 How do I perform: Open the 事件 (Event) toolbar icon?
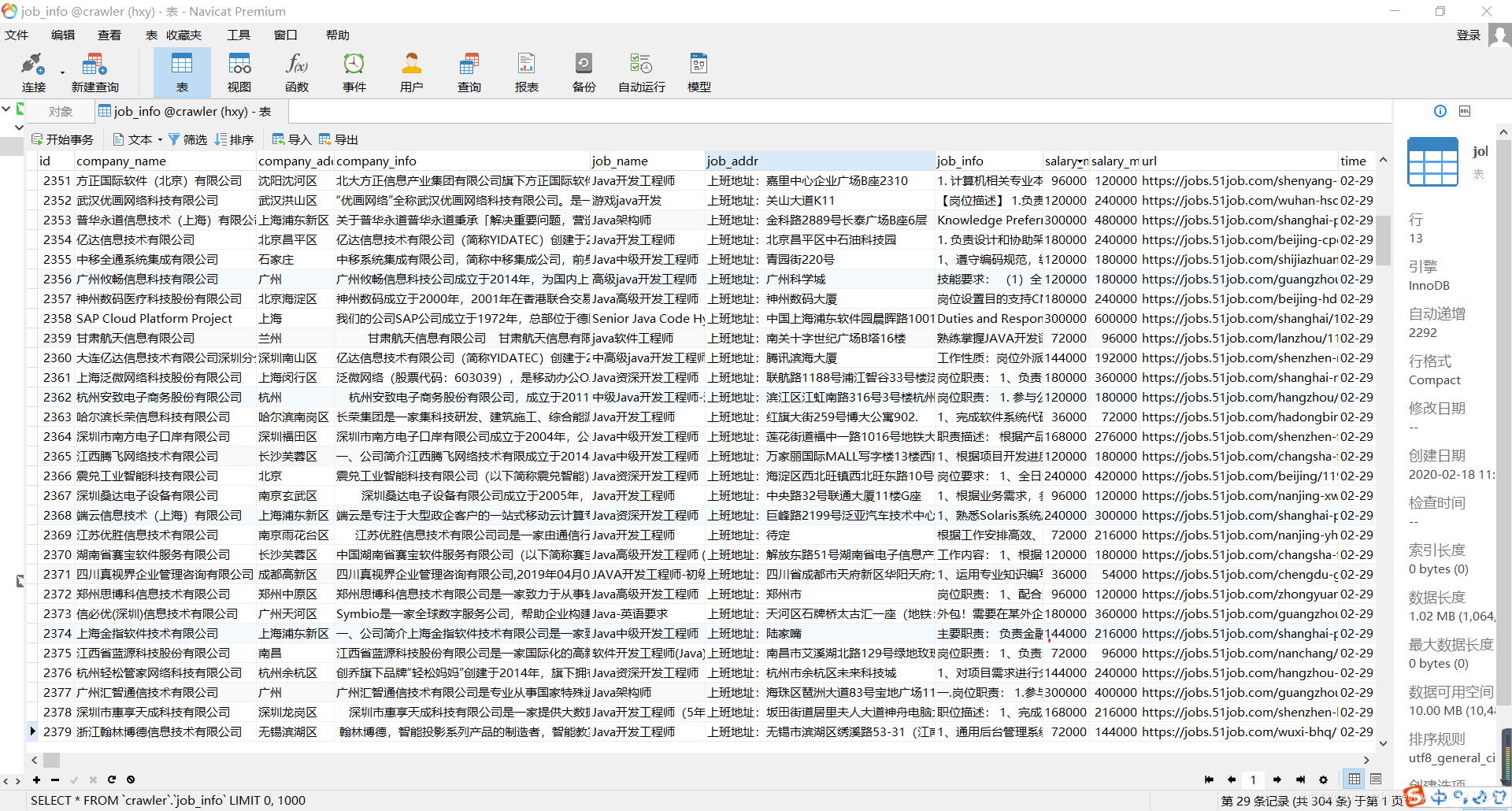354,72
